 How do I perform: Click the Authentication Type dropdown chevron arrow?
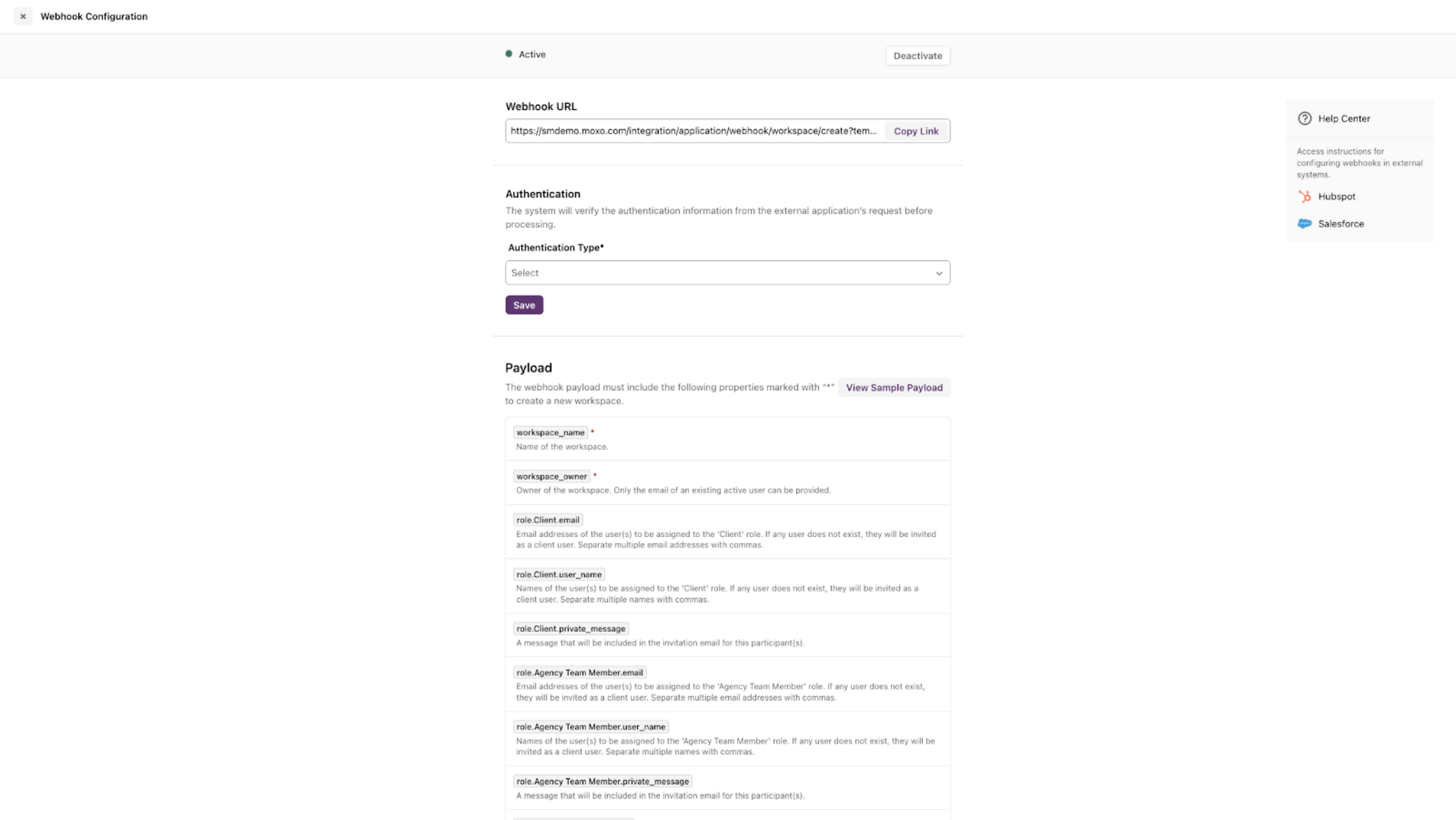[x=939, y=273]
